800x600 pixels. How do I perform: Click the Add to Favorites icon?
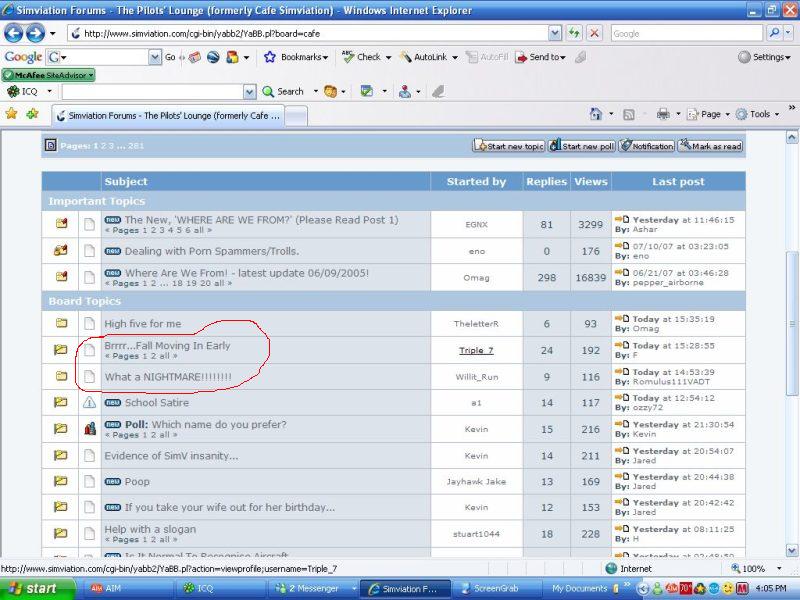[x=32, y=114]
